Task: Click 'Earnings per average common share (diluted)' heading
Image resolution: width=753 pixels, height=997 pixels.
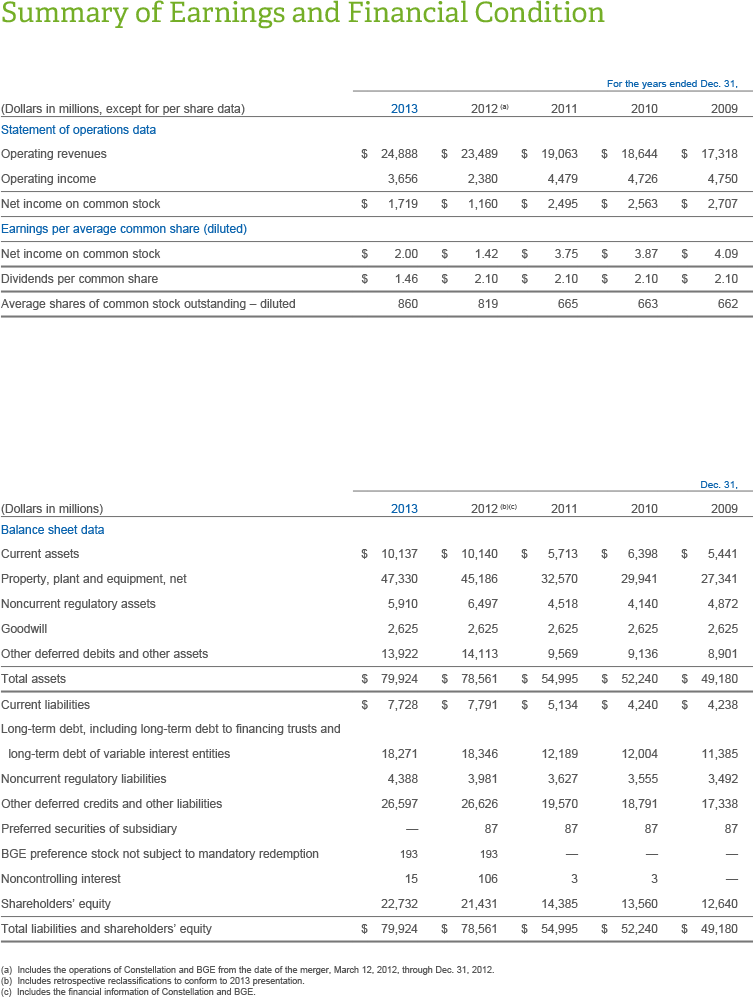Action: (123, 229)
